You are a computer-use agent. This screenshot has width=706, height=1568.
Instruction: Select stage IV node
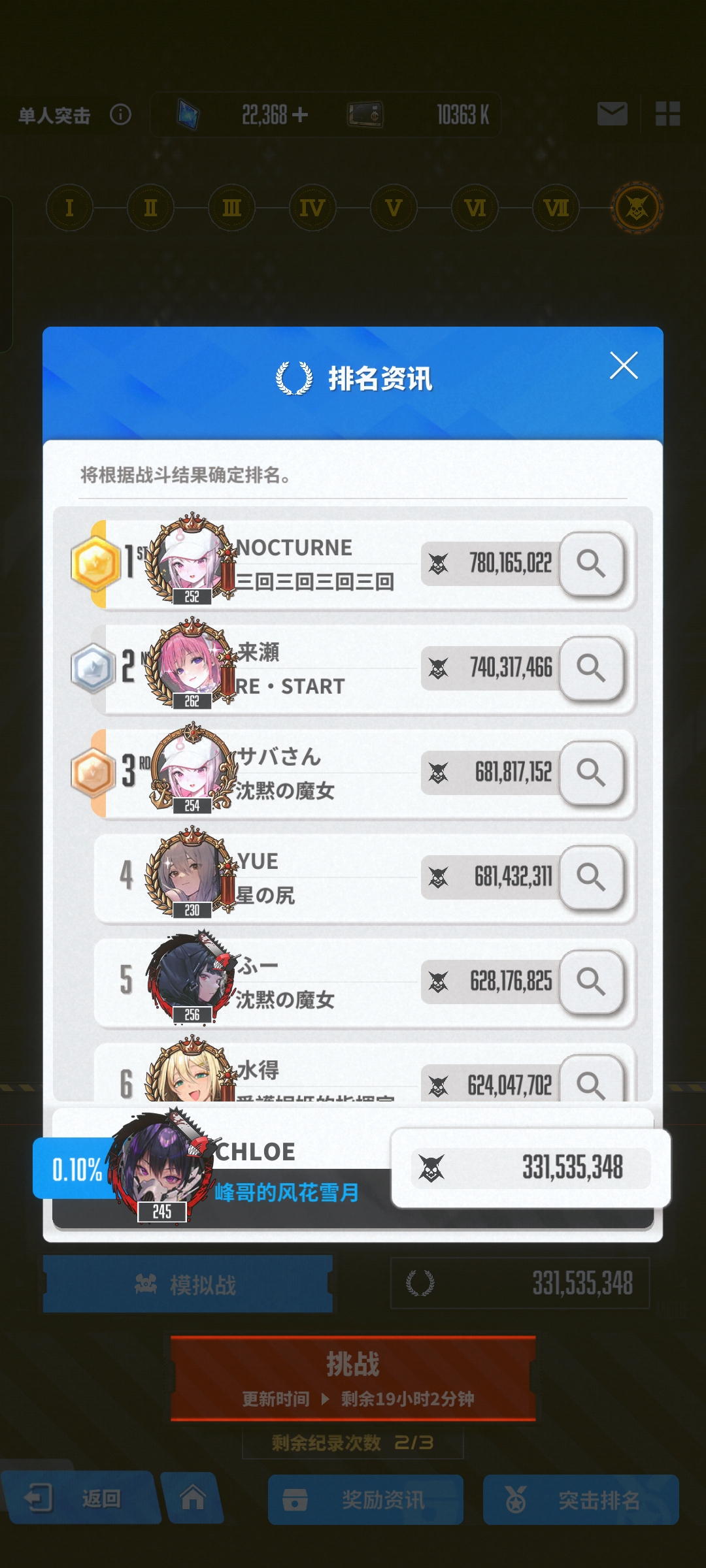point(312,208)
